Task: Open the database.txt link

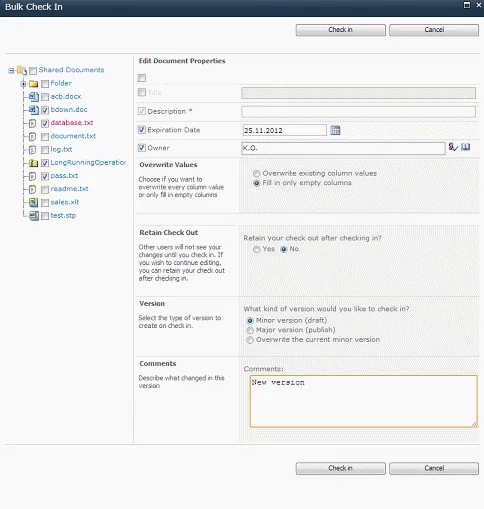Action: [x=72, y=123]
